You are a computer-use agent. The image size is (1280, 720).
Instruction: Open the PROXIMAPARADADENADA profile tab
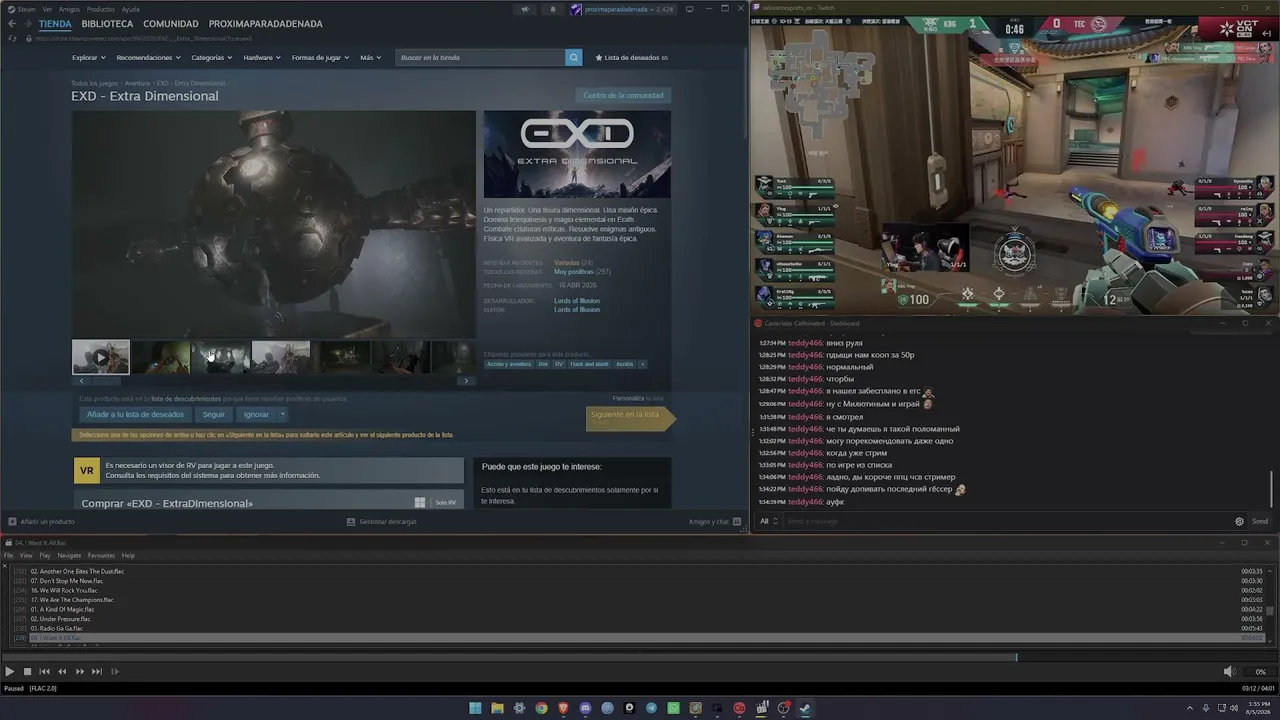(x=266, y=24)
